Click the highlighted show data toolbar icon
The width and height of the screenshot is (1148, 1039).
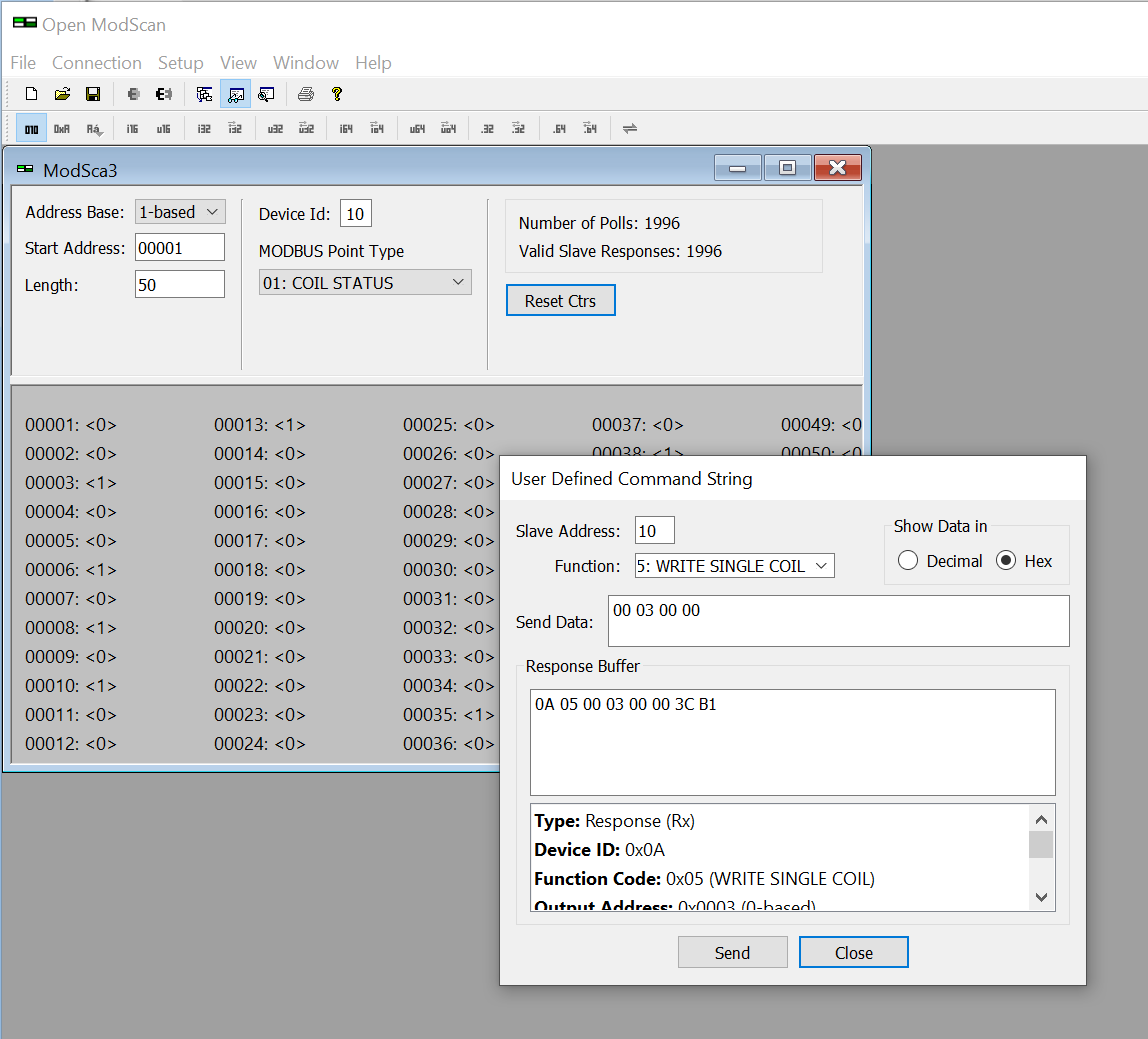236,94
